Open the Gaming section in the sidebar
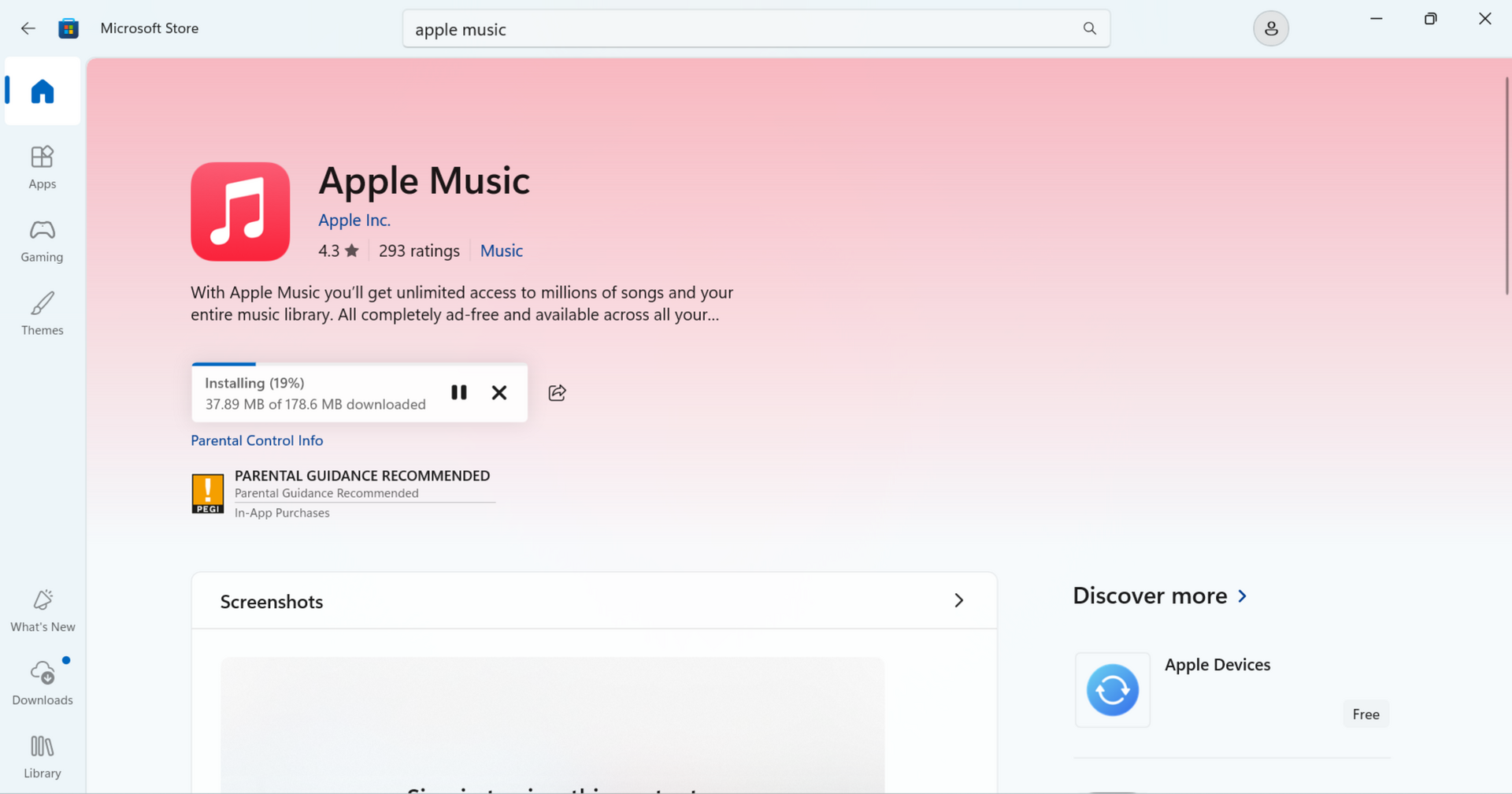The width and height of the screenshot is (1512, 794). click(x=43, y=240)
